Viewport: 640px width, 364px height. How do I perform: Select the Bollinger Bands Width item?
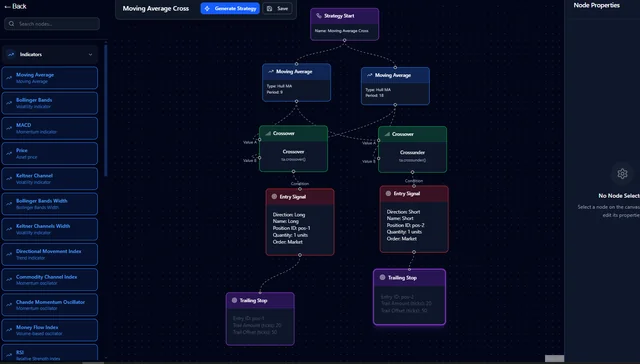50,204
